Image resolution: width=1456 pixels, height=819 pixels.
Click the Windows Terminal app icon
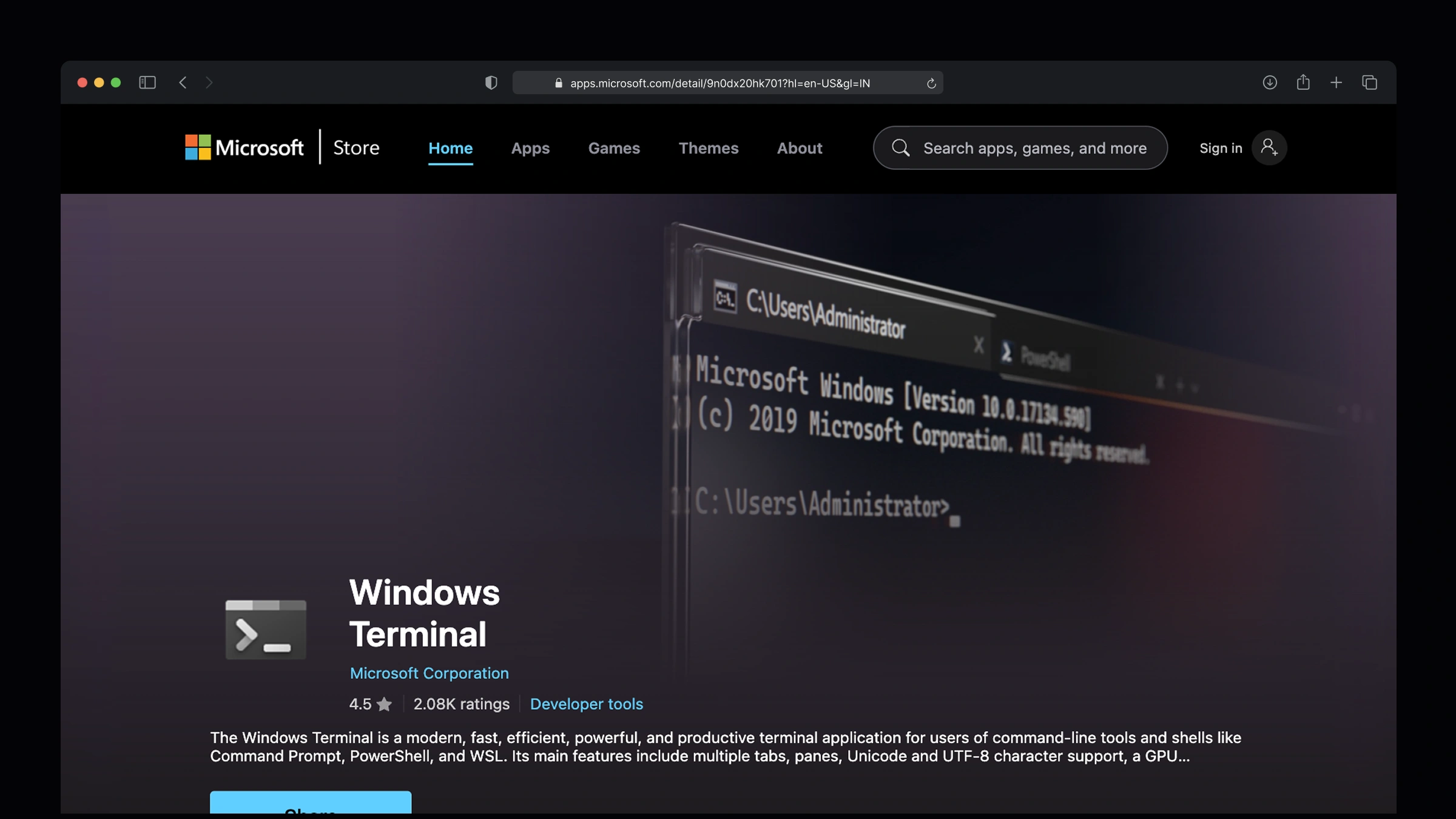(266, 630)
